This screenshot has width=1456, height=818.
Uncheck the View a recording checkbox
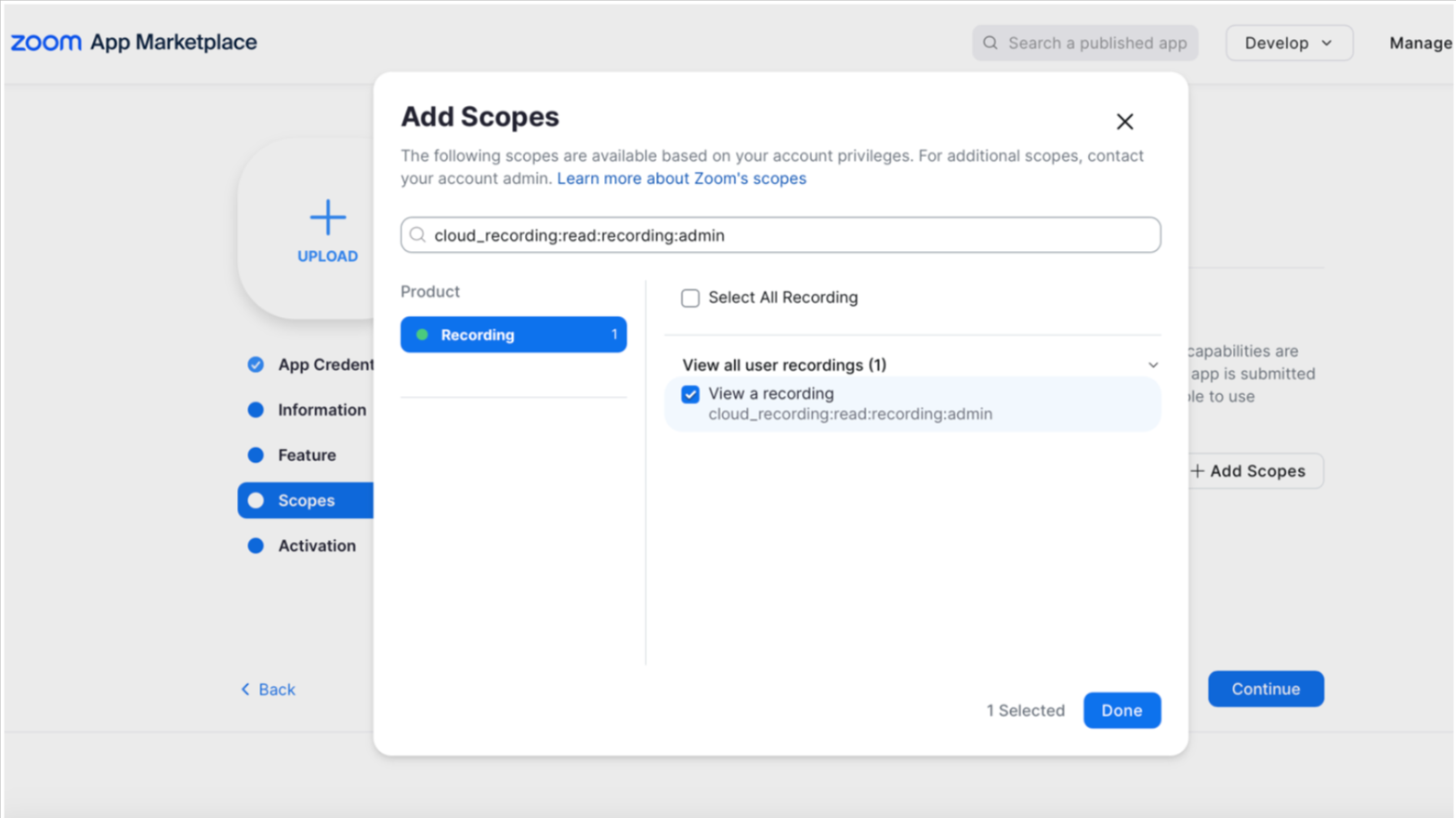pyautogui.click(x=690, y=394)
